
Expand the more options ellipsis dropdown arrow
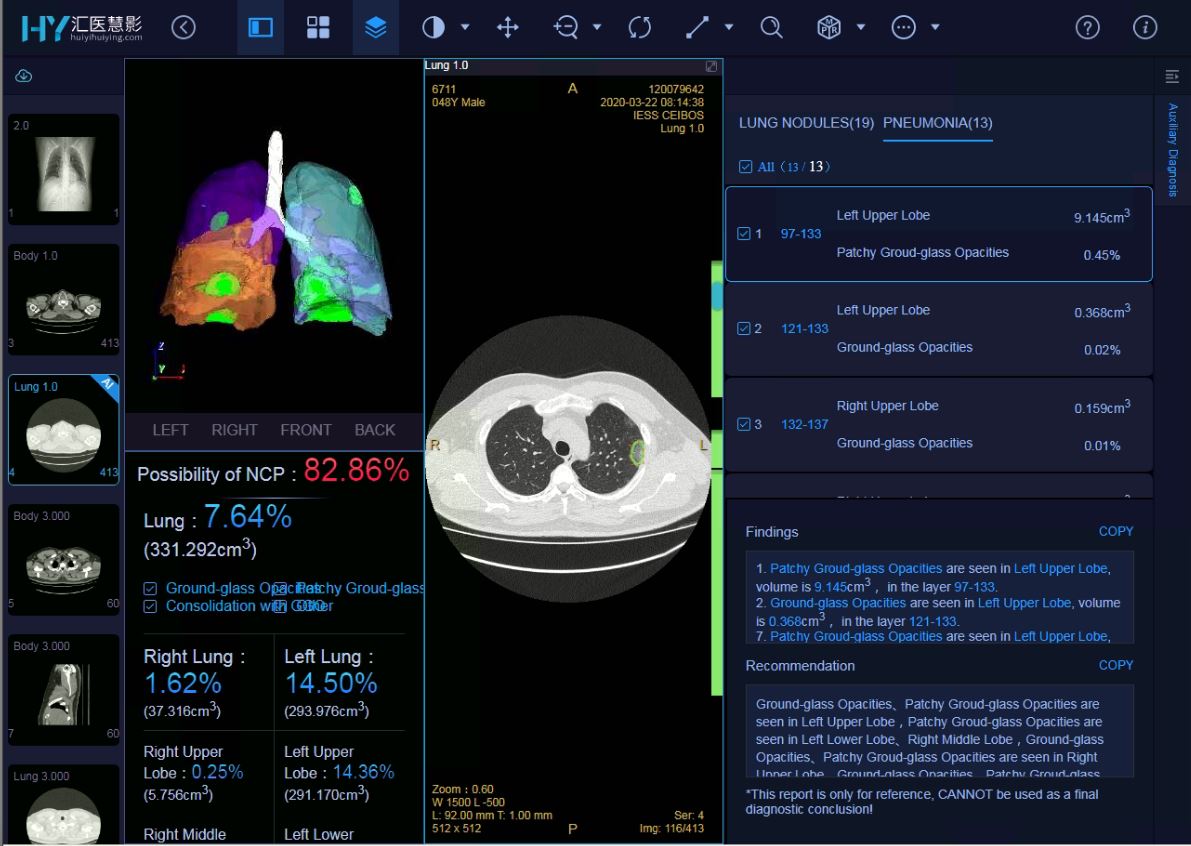tap(935, 27)
